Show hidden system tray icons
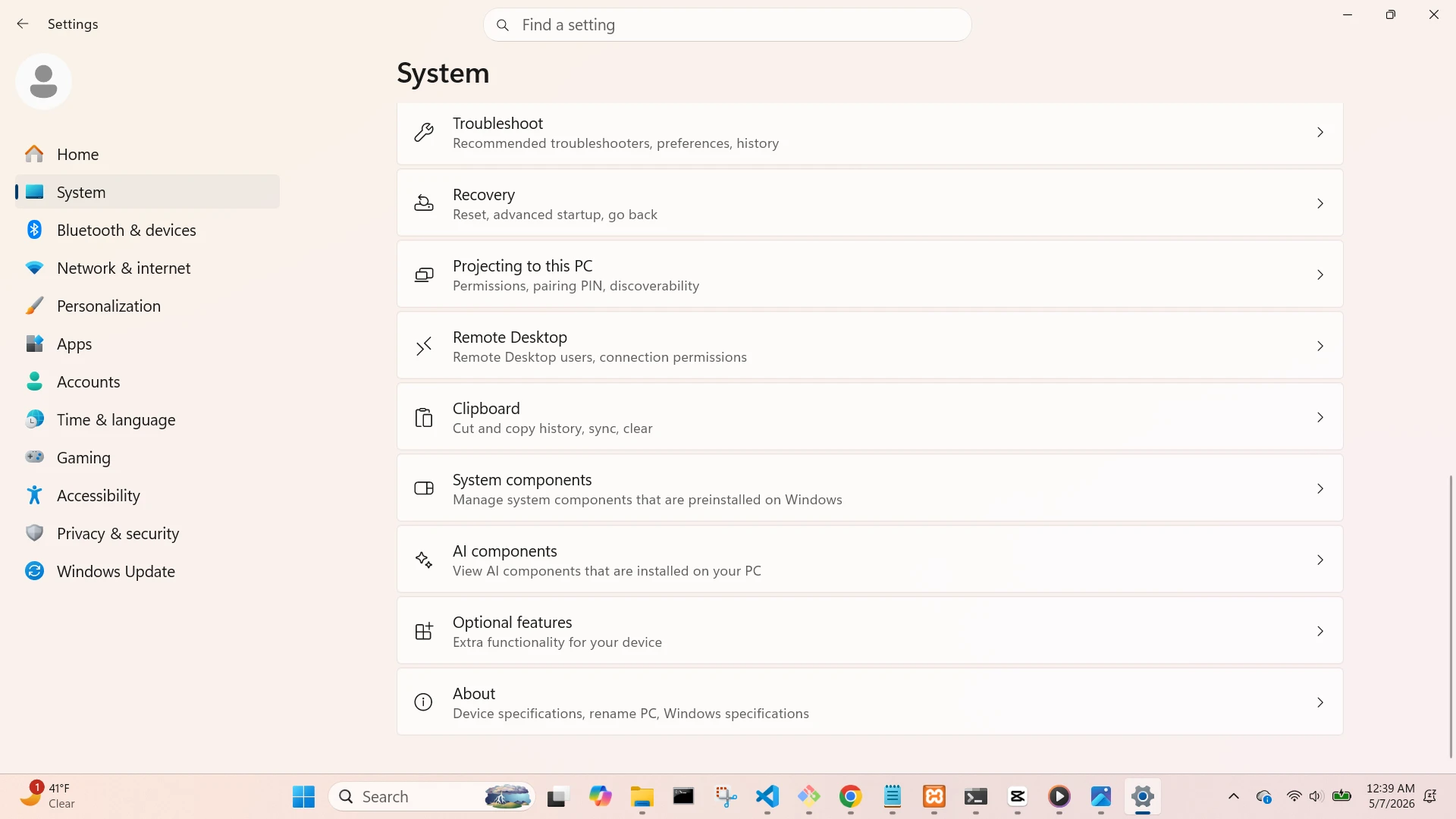1456x819 pixels. coord(1233,796)
